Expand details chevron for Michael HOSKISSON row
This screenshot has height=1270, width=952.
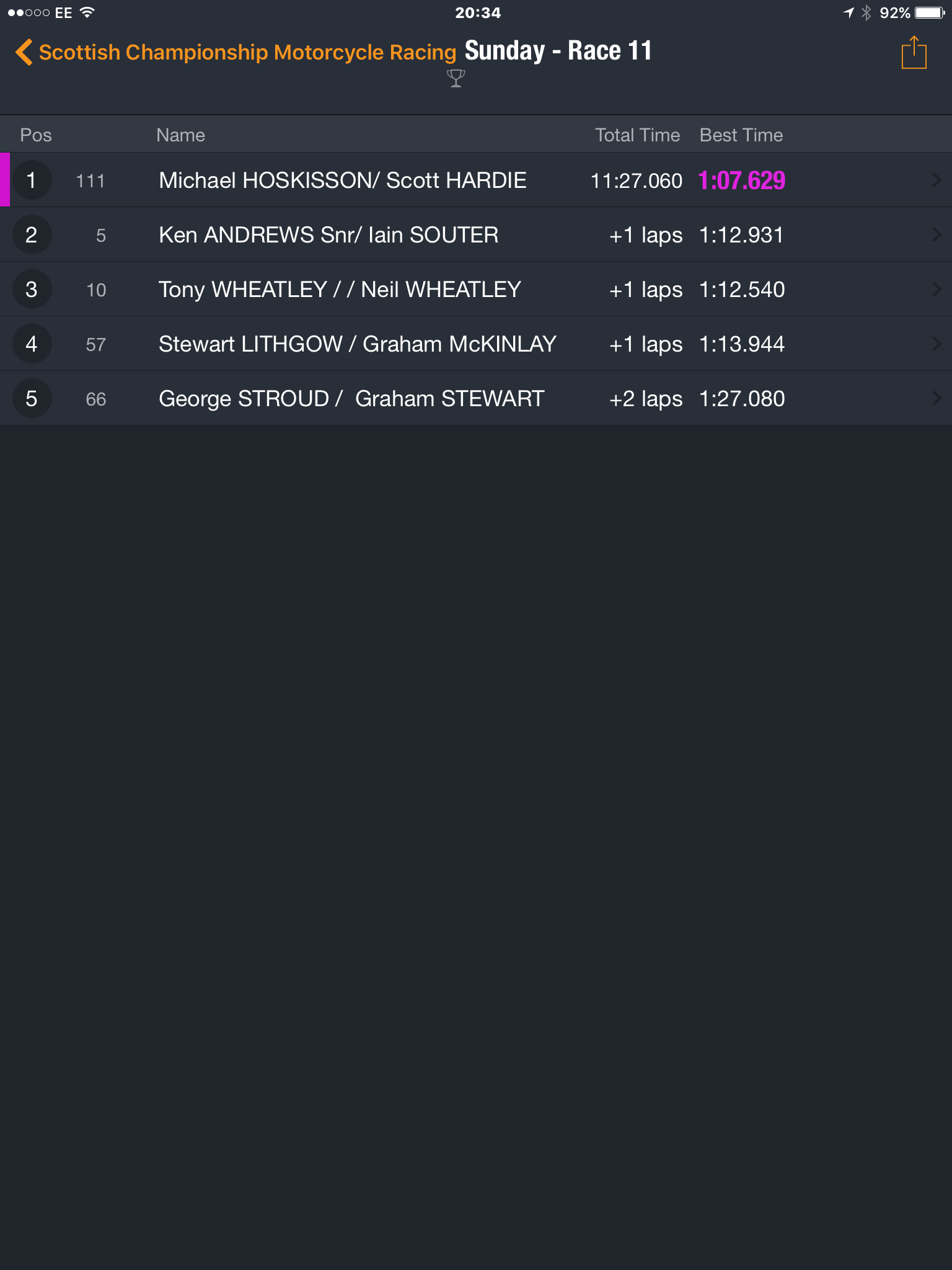(x=936, y=180)
